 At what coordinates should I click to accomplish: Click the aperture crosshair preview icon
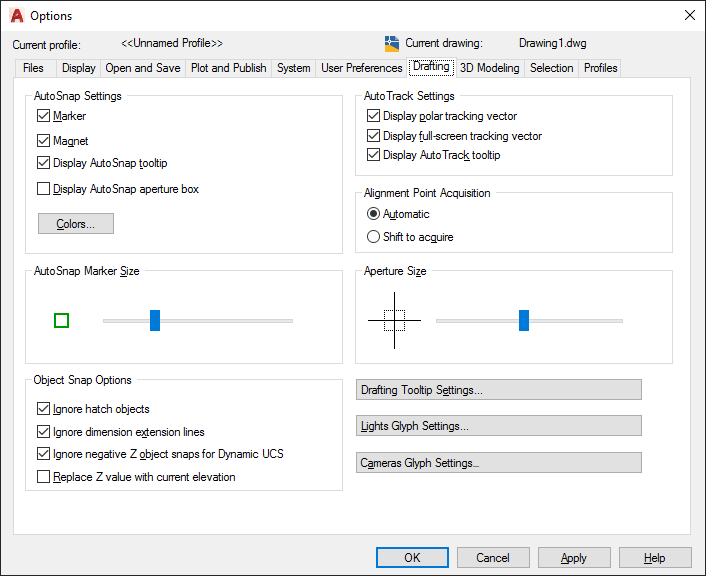pyautogui.click(x=394, y=320)
